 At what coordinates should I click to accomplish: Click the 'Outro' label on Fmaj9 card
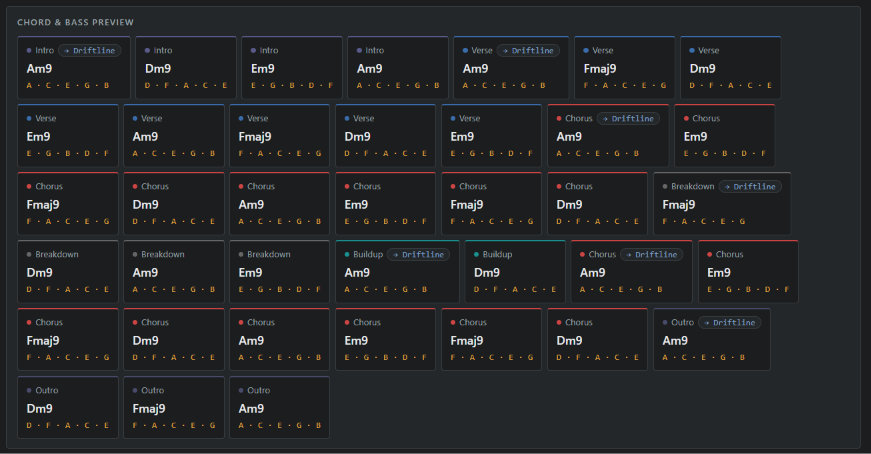point(152,391)
